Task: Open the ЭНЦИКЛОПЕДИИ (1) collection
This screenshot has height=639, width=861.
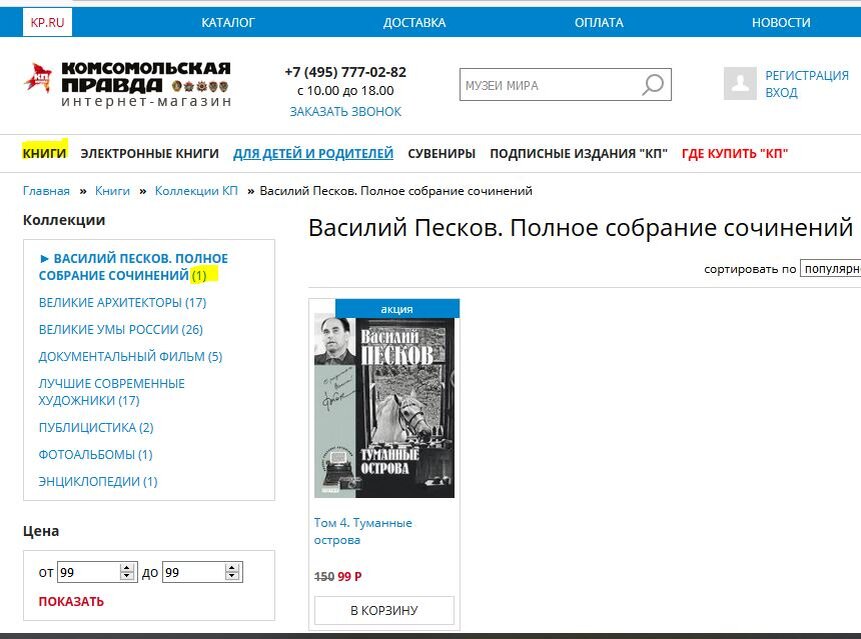Action: point(98,481)
